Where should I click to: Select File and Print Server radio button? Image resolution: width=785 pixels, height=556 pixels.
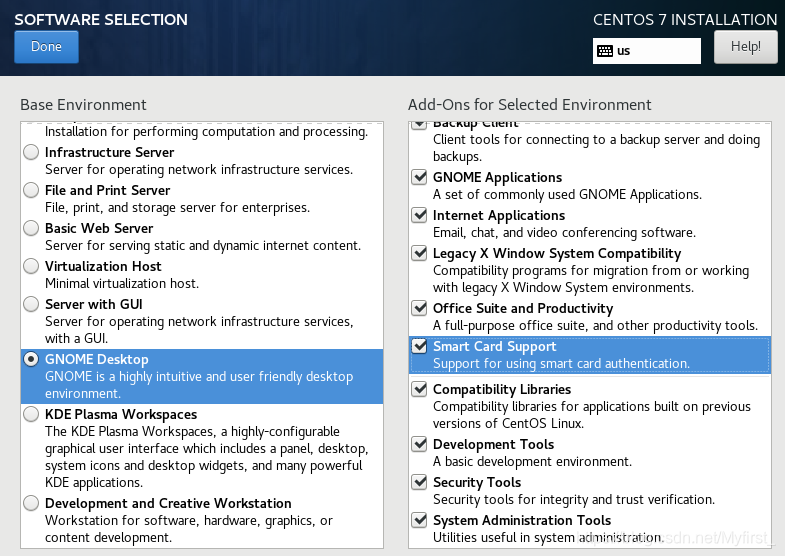pos(31,190)
